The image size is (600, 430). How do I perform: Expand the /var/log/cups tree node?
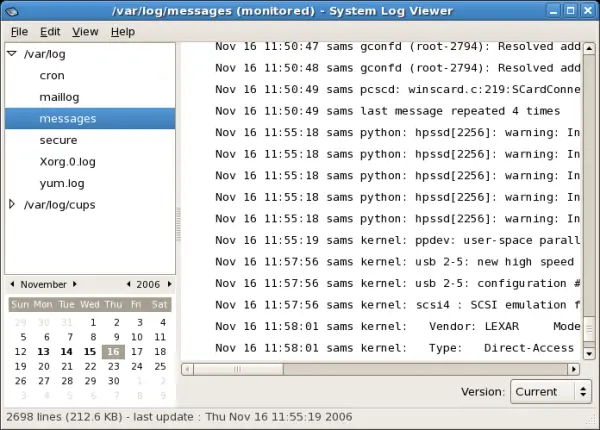click(x=12, y=205)
